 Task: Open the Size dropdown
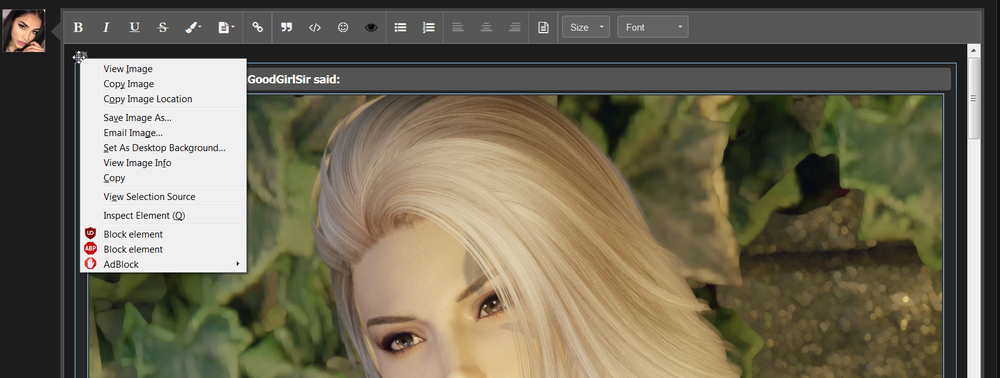click(585, 27)
